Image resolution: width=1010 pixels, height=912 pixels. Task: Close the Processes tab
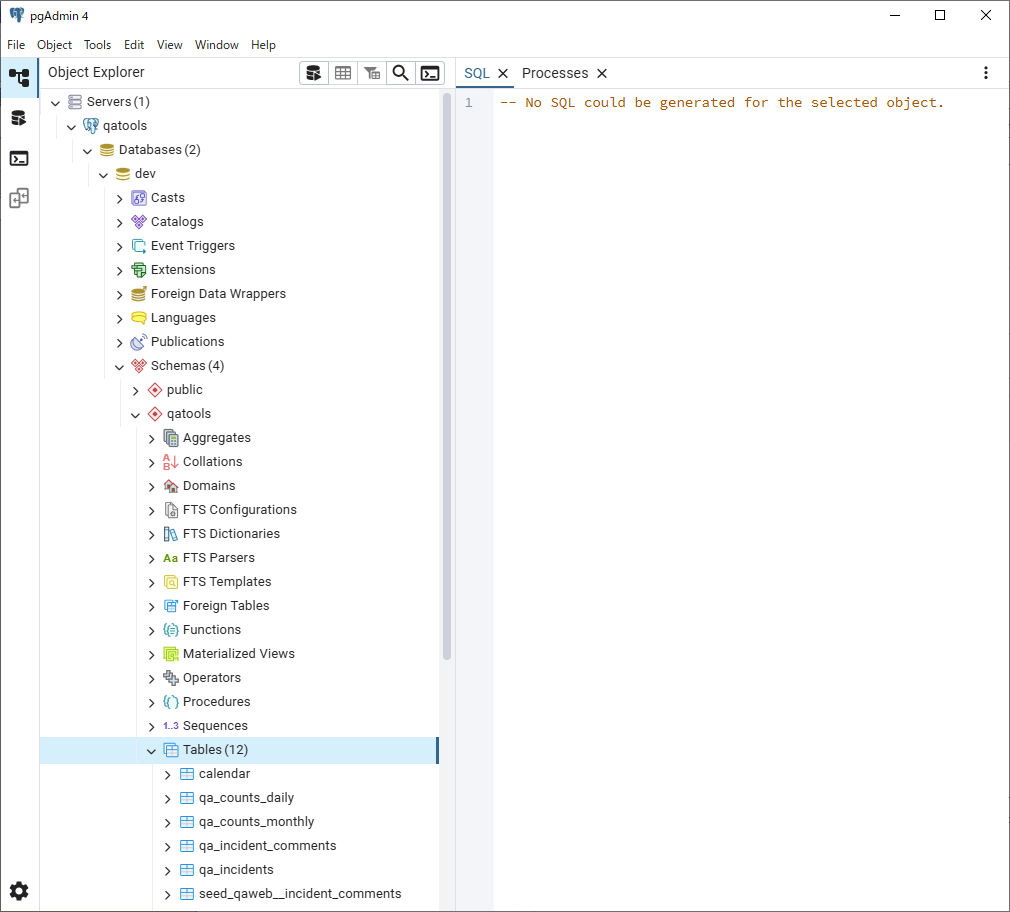tap(602, 73)
